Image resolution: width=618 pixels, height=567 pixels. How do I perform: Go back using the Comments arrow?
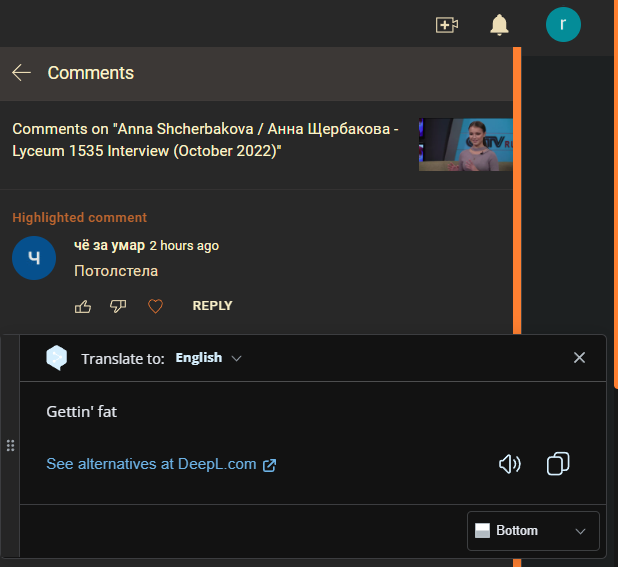[x=22, y=73]
